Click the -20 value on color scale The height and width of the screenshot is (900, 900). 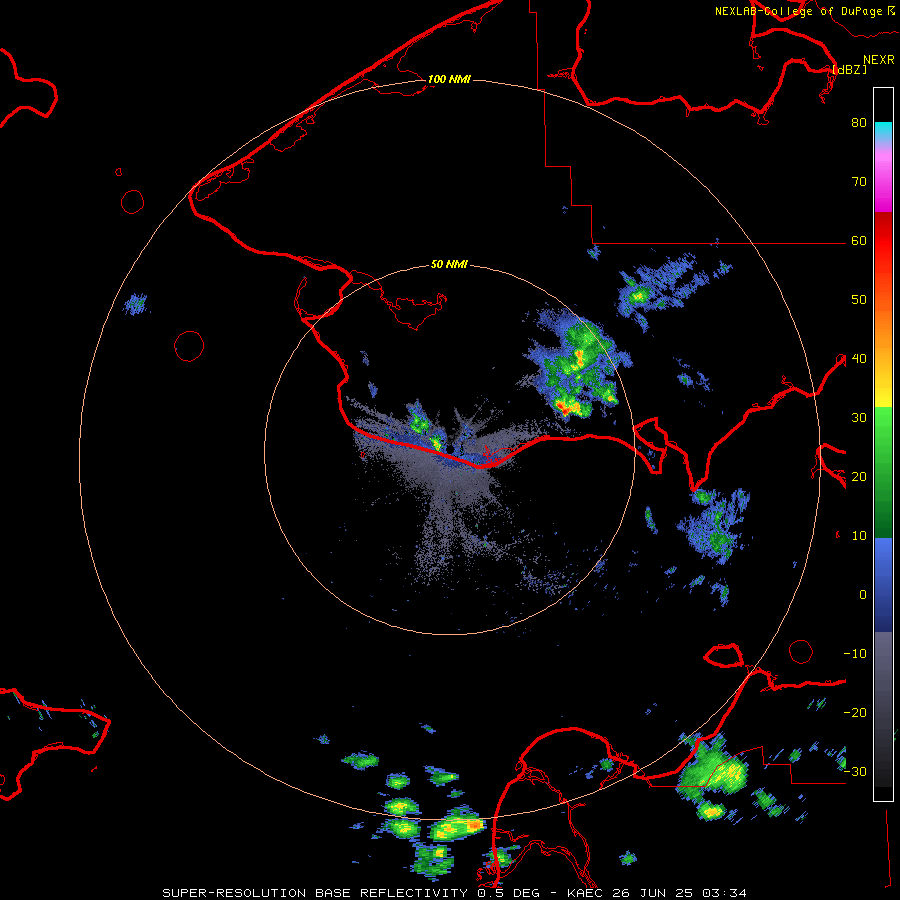(x=855, y=713)
